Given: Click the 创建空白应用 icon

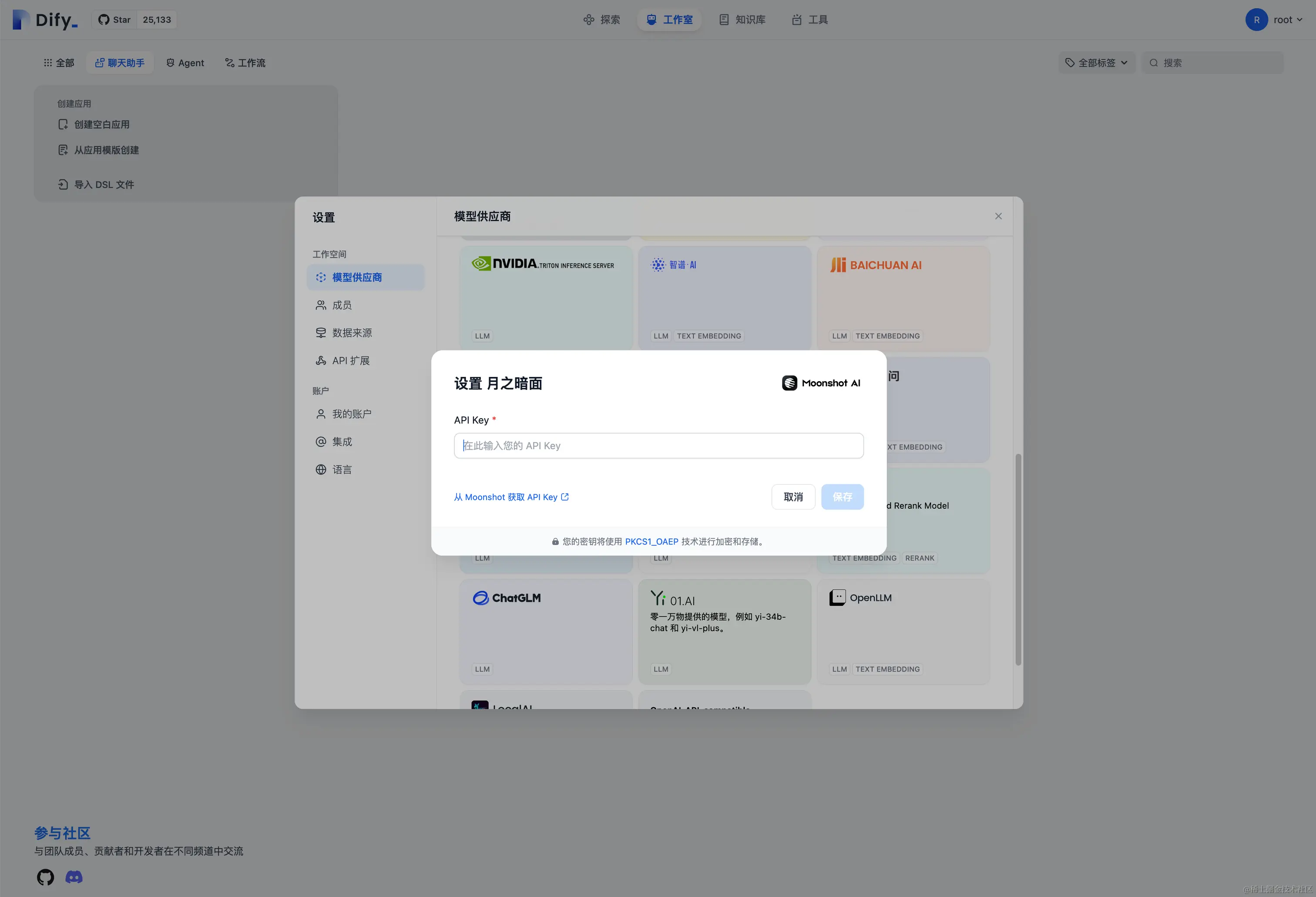Looking at the screenshot, I should point(63,124).
